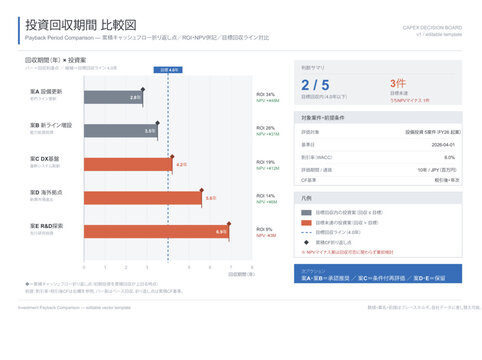Click the green NPV value for 案A

tap(268, 100)
